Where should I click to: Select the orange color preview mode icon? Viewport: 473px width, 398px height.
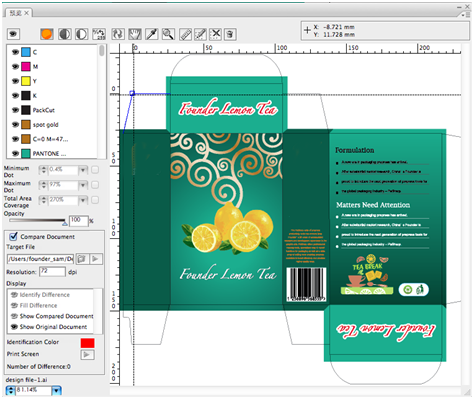tap(47, 34)
